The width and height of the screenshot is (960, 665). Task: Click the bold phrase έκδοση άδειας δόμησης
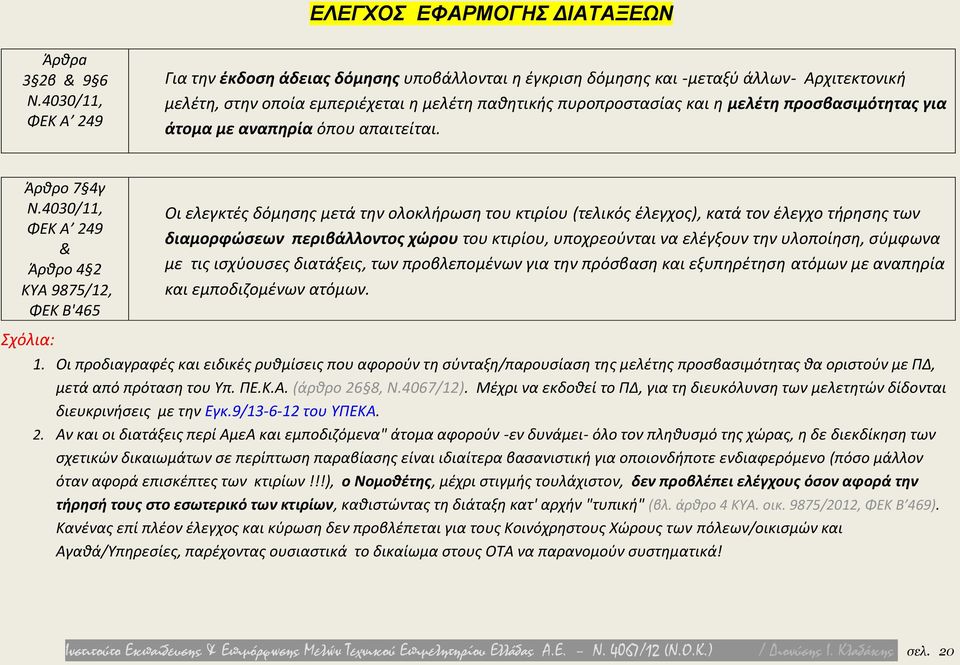310,78
